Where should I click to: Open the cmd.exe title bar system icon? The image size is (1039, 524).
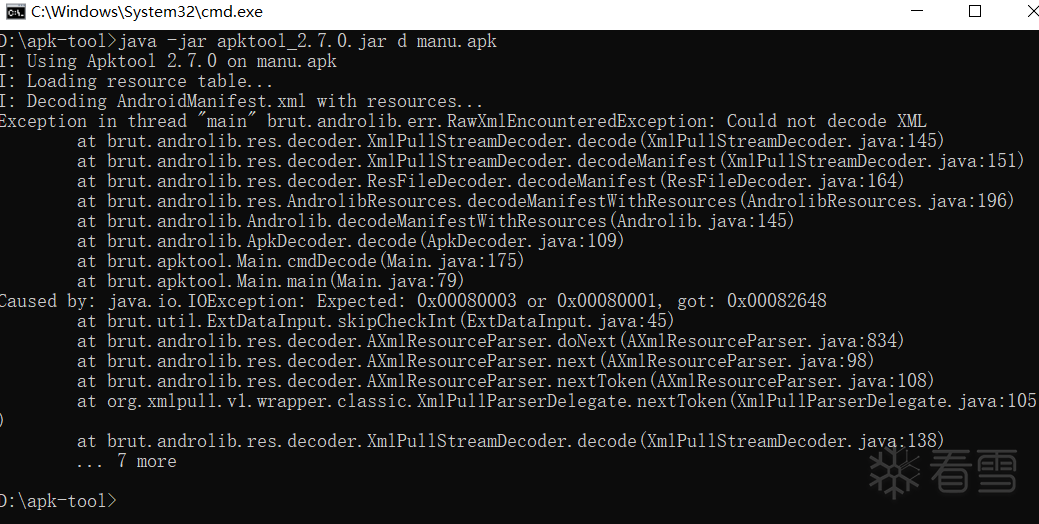15,12
